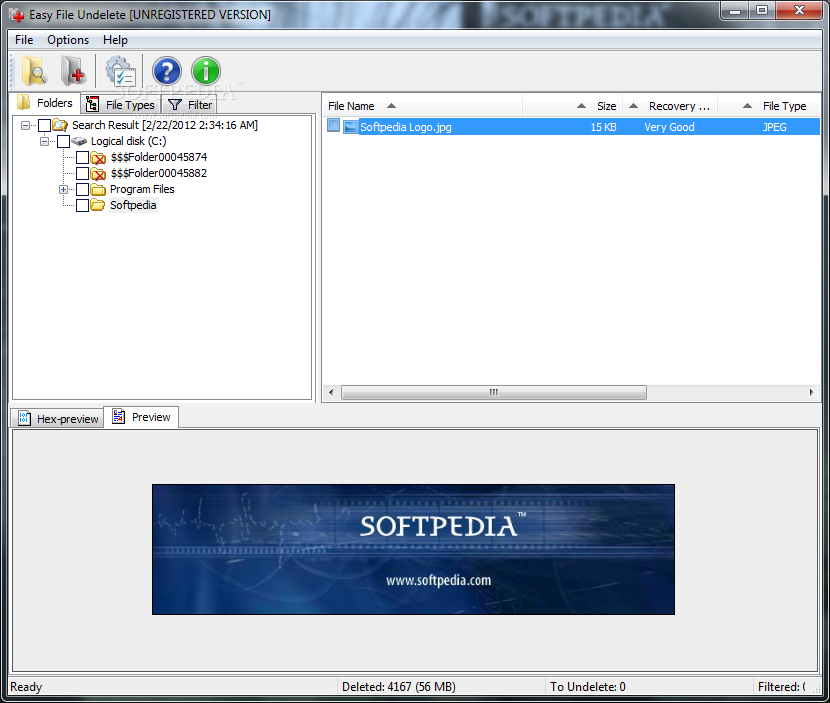Open help via the blue question mark icon

(167, 71)
